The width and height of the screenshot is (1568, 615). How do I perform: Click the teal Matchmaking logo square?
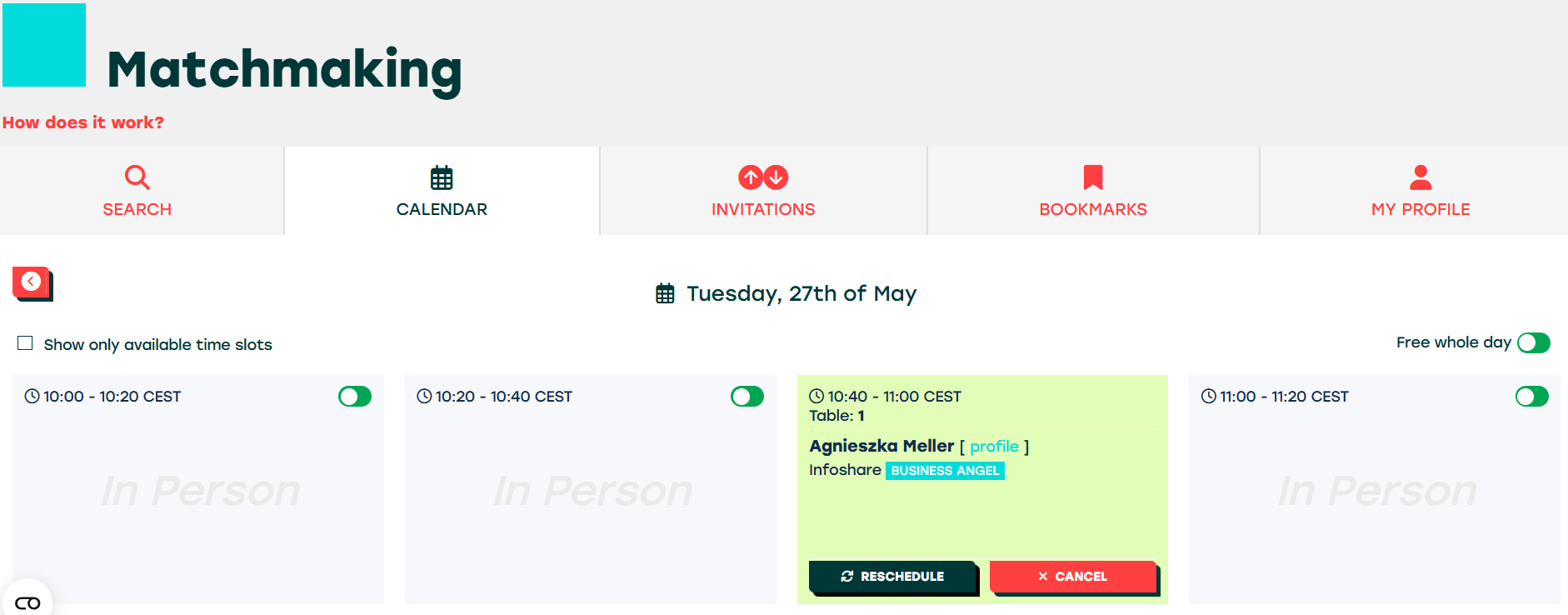click(x=44, y=45)
